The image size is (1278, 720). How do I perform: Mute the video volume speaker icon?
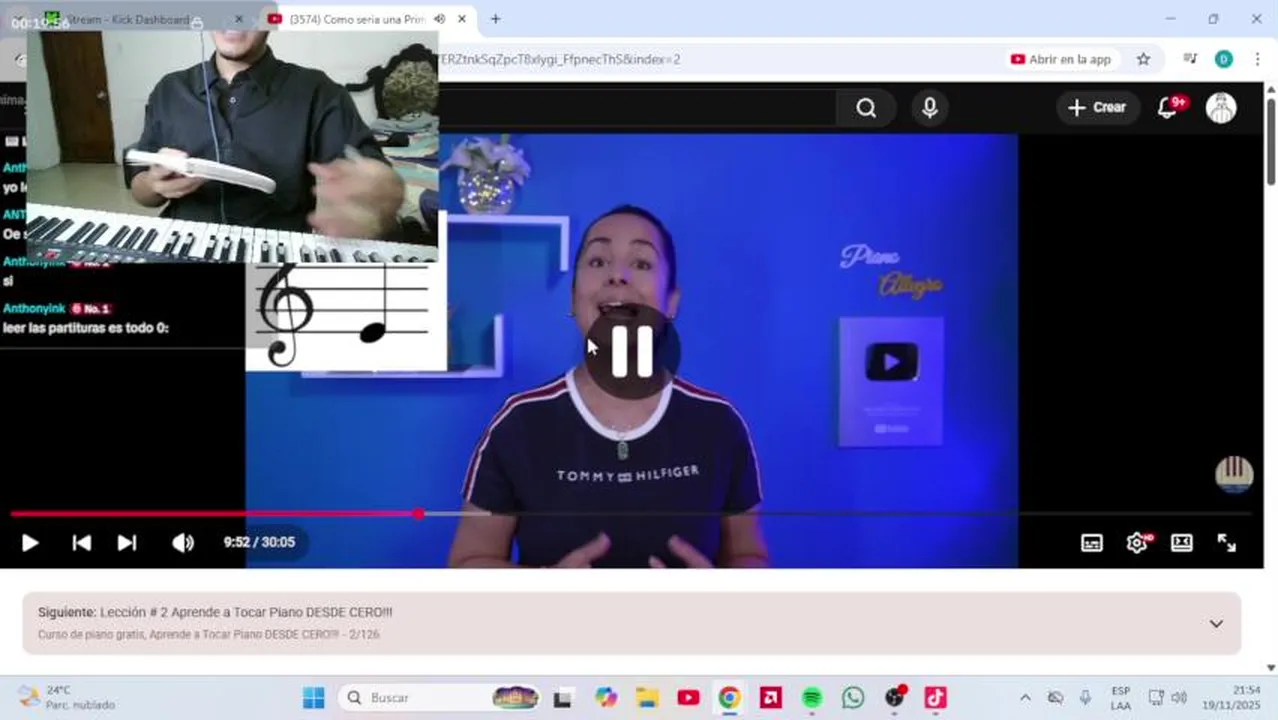183,542
